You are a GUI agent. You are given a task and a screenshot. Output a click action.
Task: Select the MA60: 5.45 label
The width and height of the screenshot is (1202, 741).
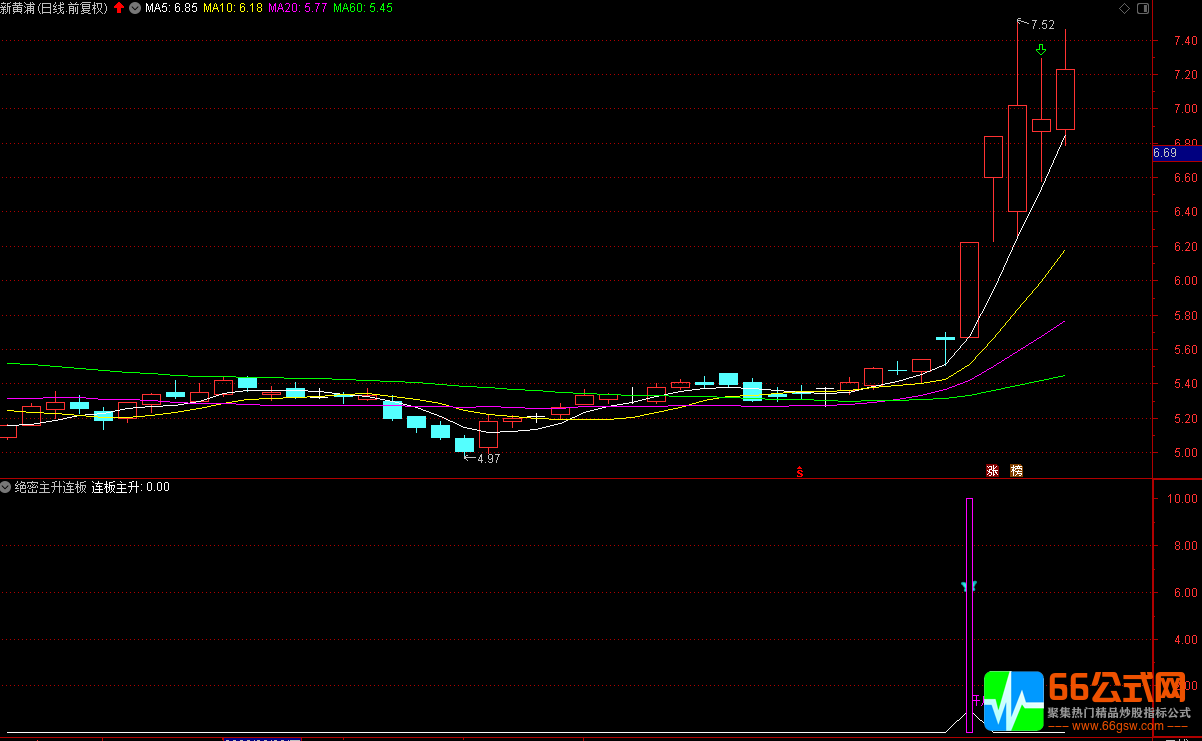[x=363, y=8]
